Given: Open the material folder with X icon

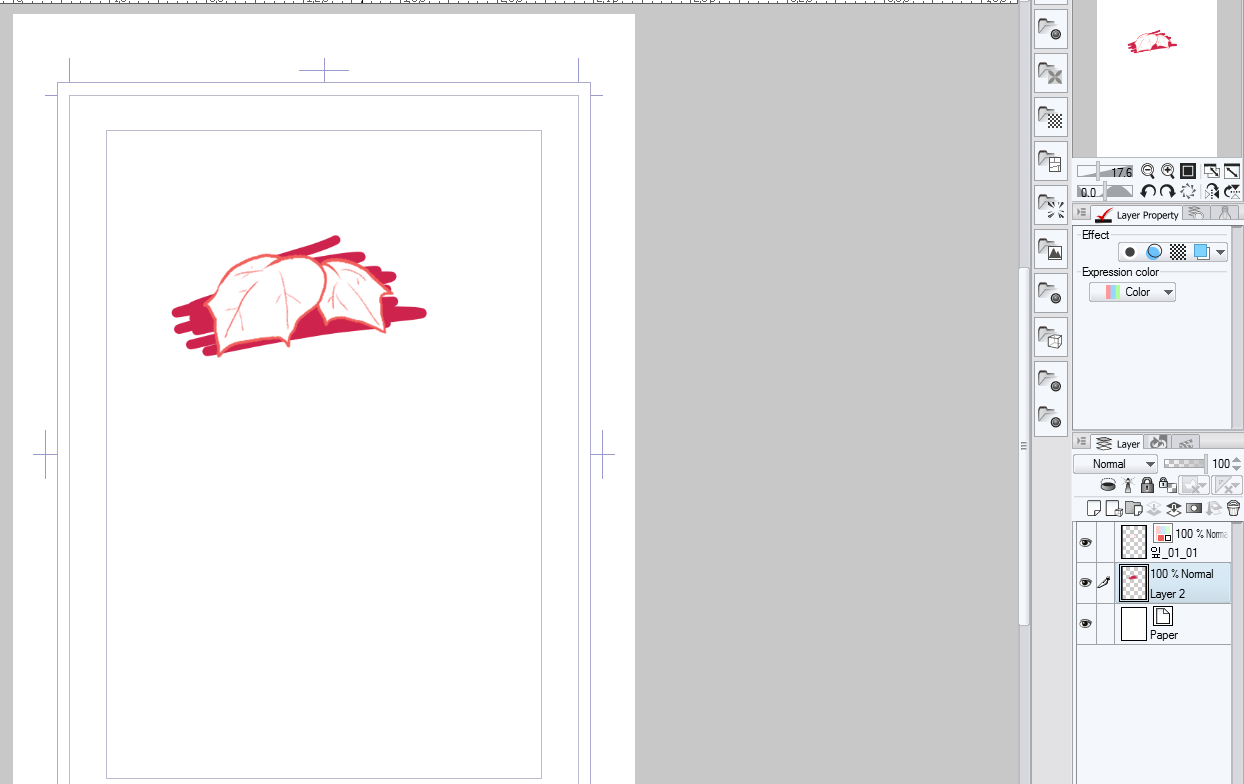Looking at the screenshot, I should tap(1050, 73).
